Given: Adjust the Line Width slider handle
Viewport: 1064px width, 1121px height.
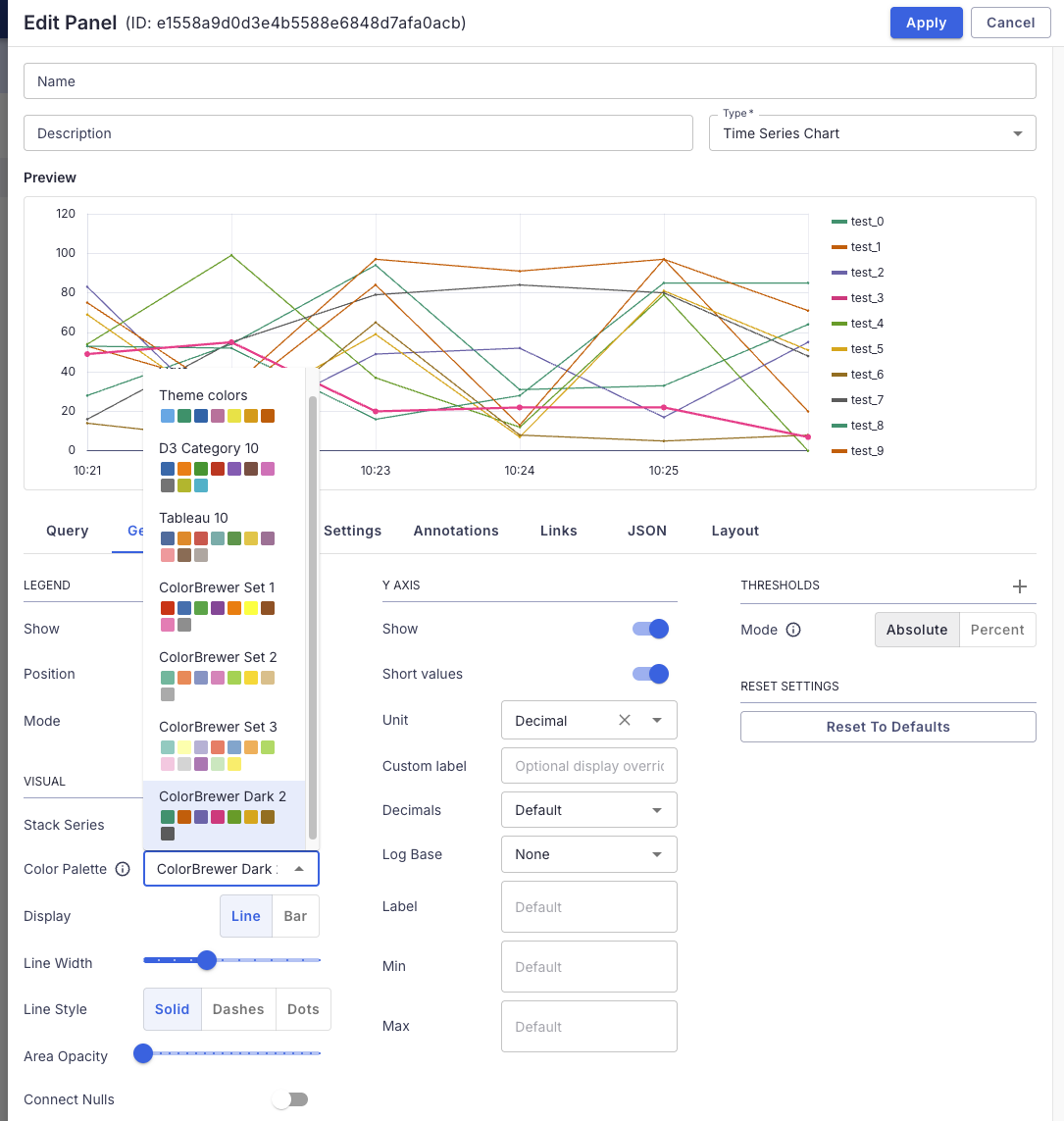Looking at the screenshot, I should tap(207, 960).
